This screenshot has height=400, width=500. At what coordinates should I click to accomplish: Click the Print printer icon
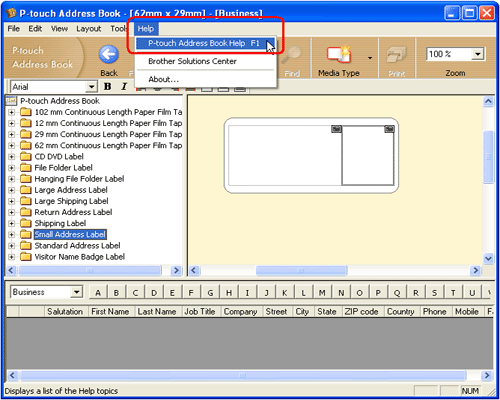(397, 55)
